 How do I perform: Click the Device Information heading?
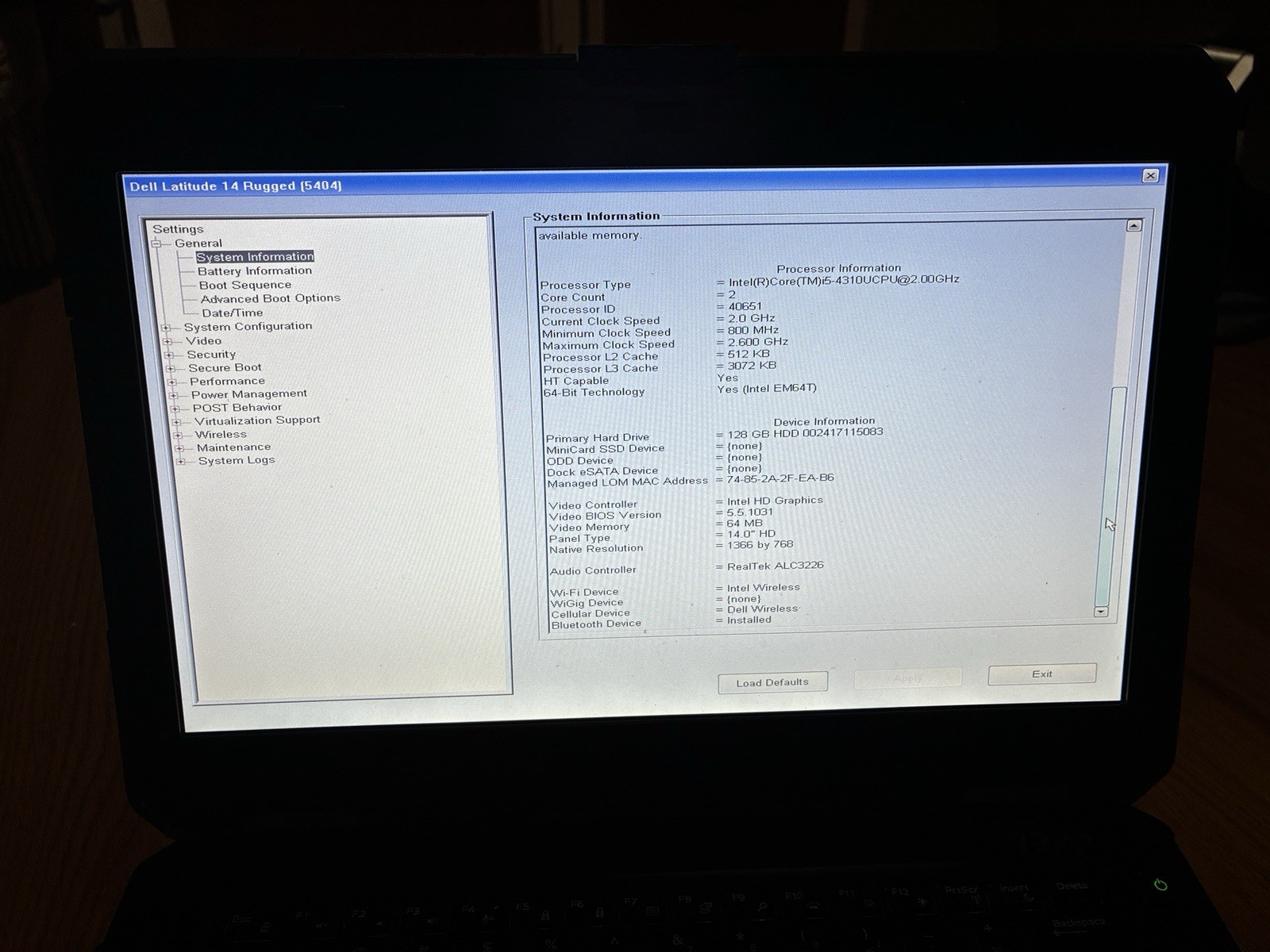pyautogui.click(x=825, y=421)
